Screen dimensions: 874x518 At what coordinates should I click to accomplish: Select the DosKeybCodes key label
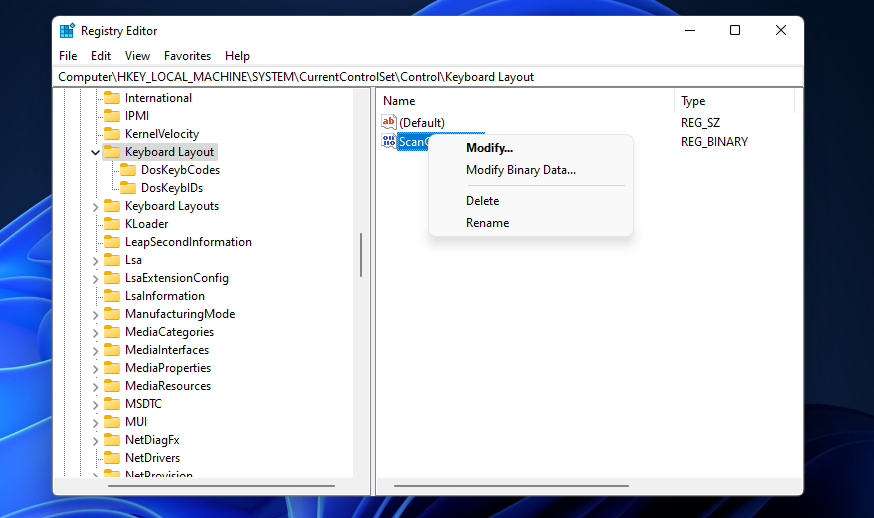pos(180,170)
